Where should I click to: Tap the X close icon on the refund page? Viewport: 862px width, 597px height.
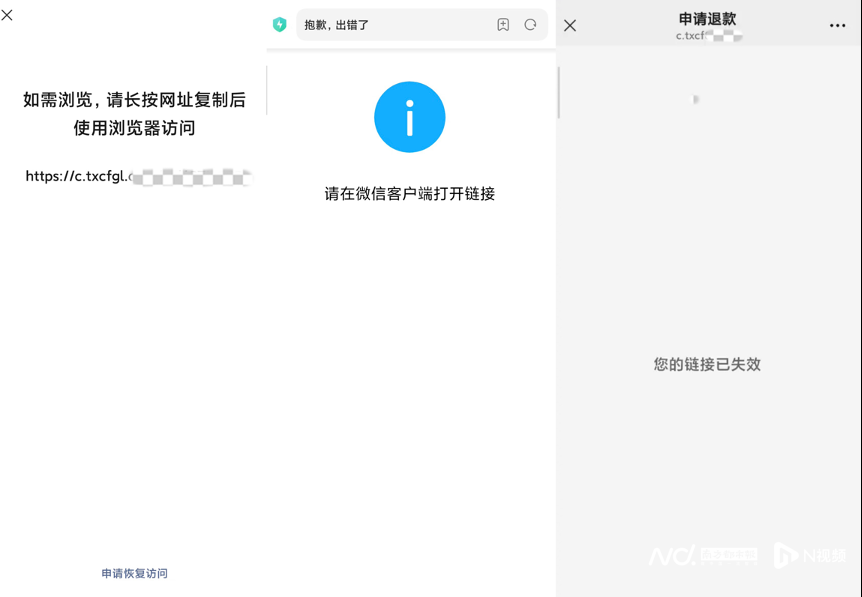[569, 25]
